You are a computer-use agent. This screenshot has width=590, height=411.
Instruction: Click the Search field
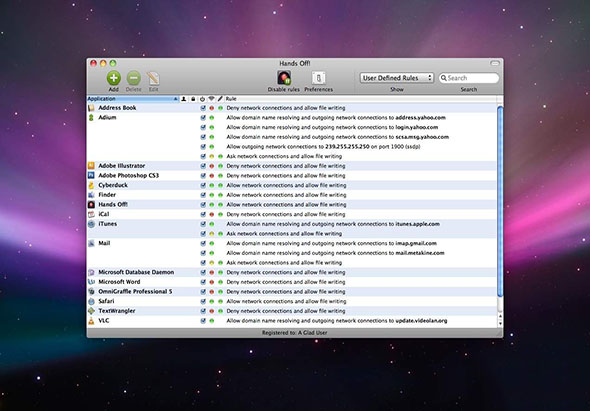(x=469, y=78)
